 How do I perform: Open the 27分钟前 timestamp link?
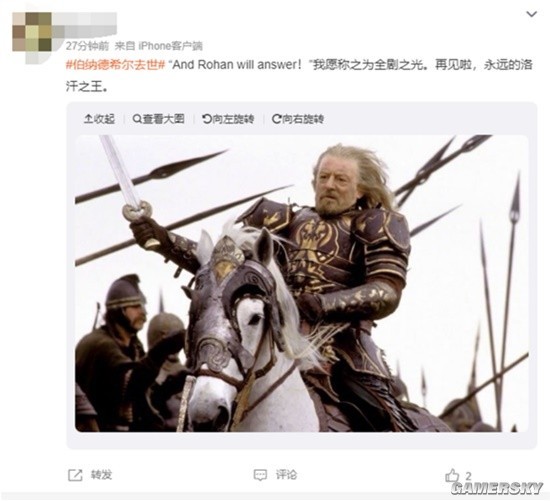[x=87, y=46]
